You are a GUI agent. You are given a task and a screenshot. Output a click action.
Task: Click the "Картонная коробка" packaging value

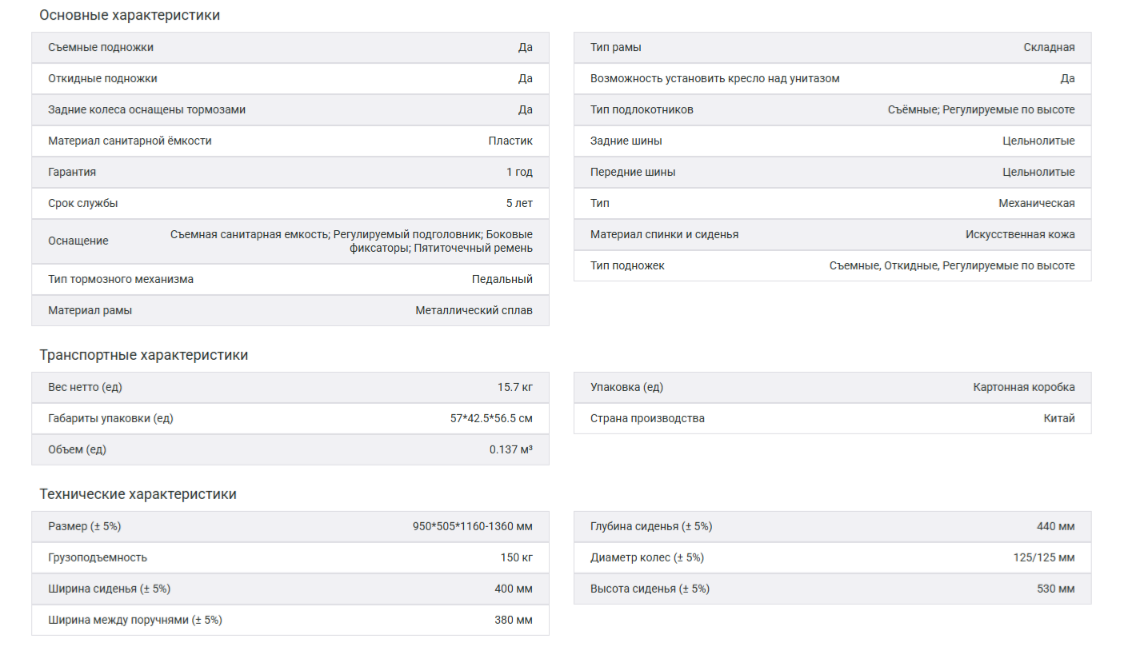coord(1023,387)
